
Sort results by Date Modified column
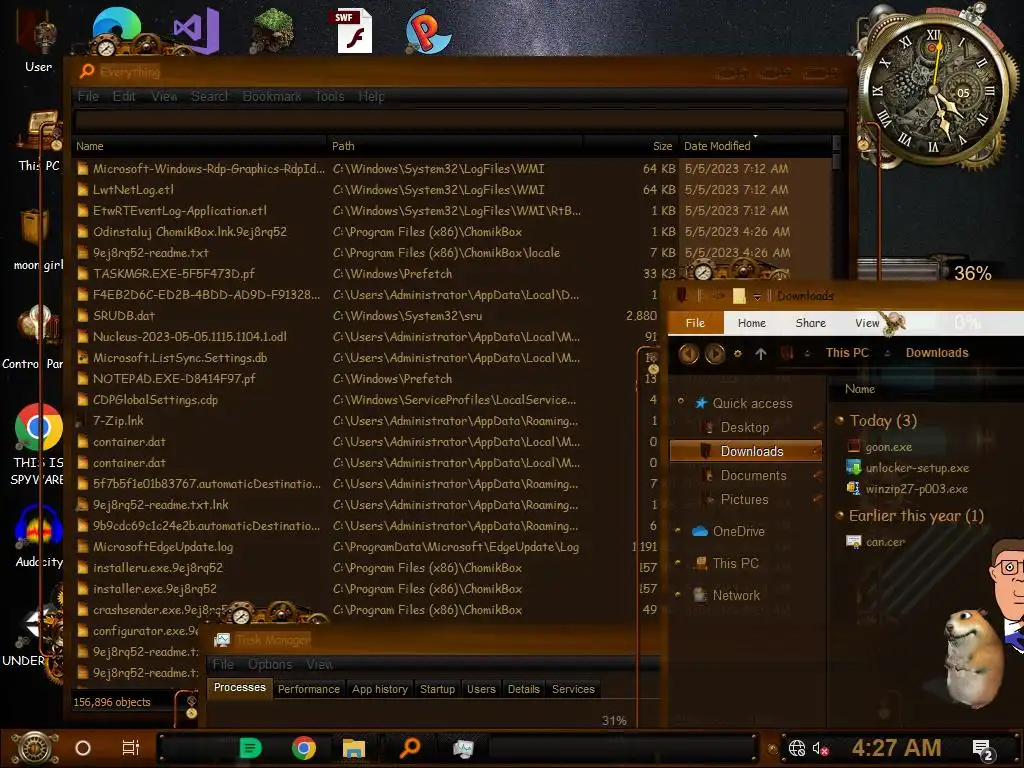coord(755,146)
